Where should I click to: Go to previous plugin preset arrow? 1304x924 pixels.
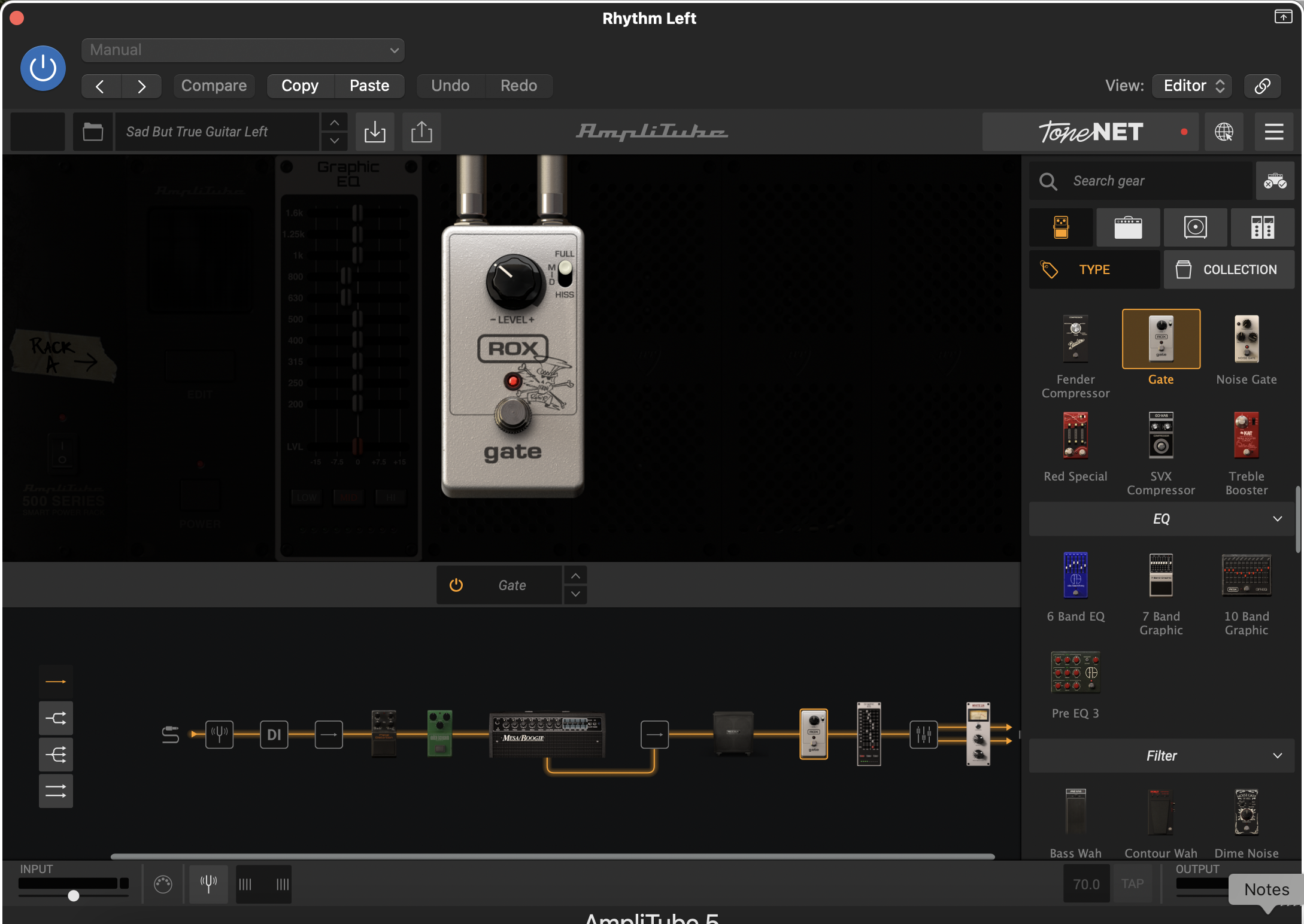pyautogui.click(x=101, y=86)
